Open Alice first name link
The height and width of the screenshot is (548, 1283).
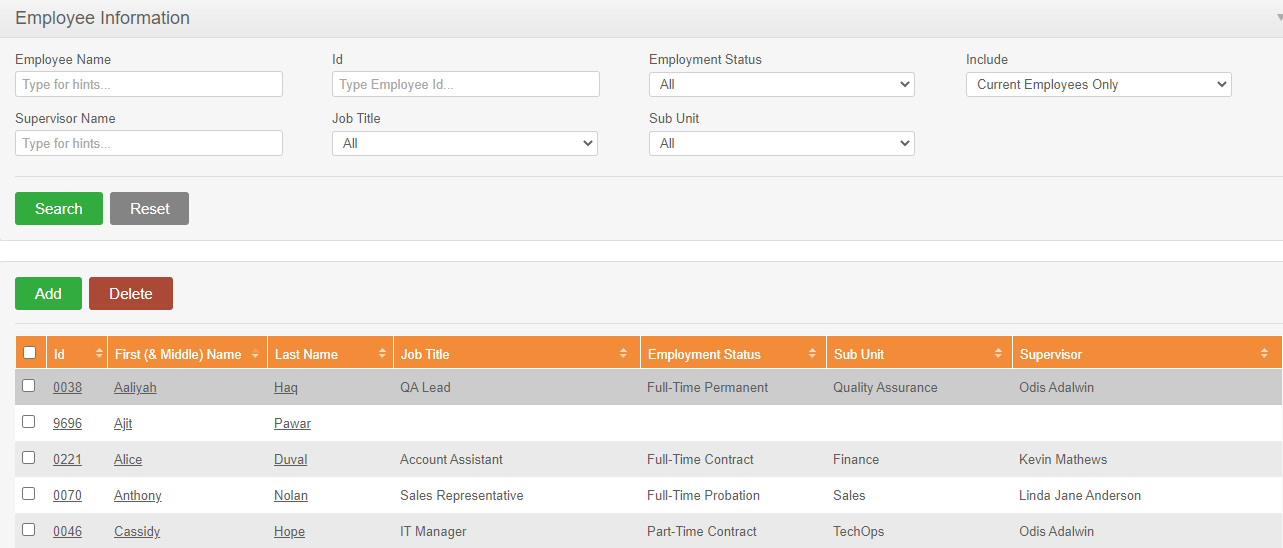pos(128,460)
